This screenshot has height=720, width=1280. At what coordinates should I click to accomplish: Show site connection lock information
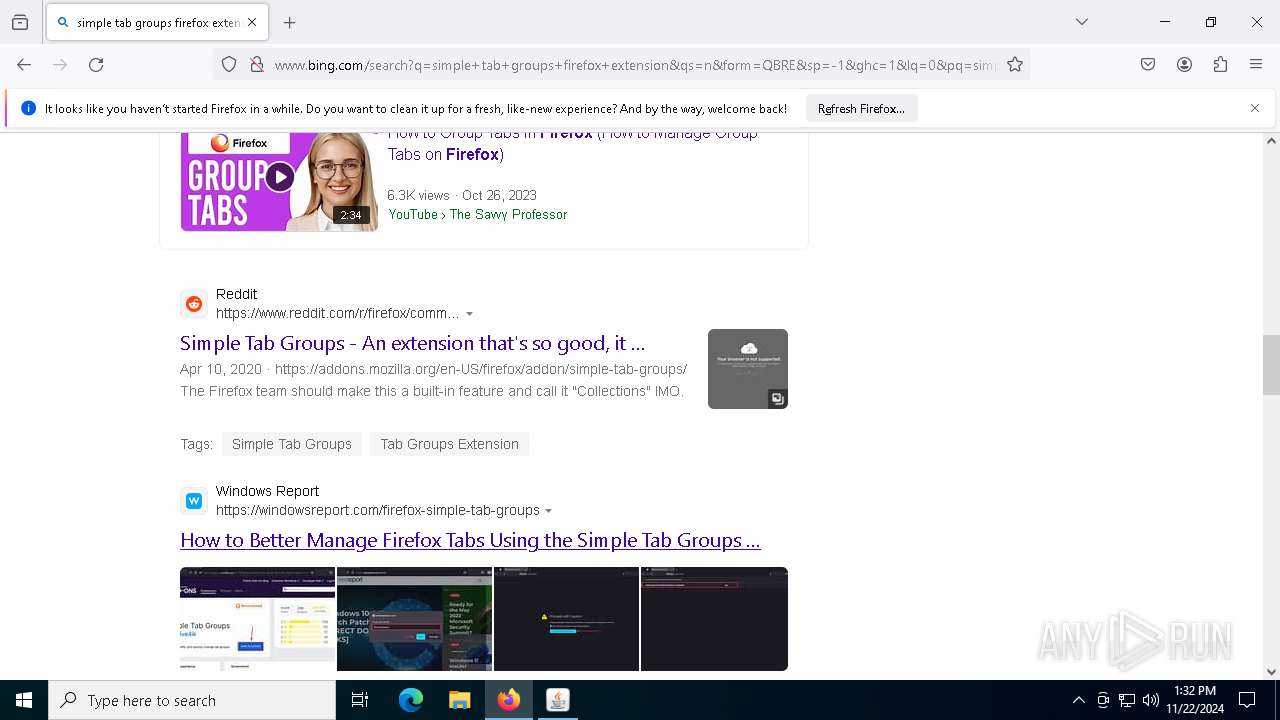click(257, 65)
